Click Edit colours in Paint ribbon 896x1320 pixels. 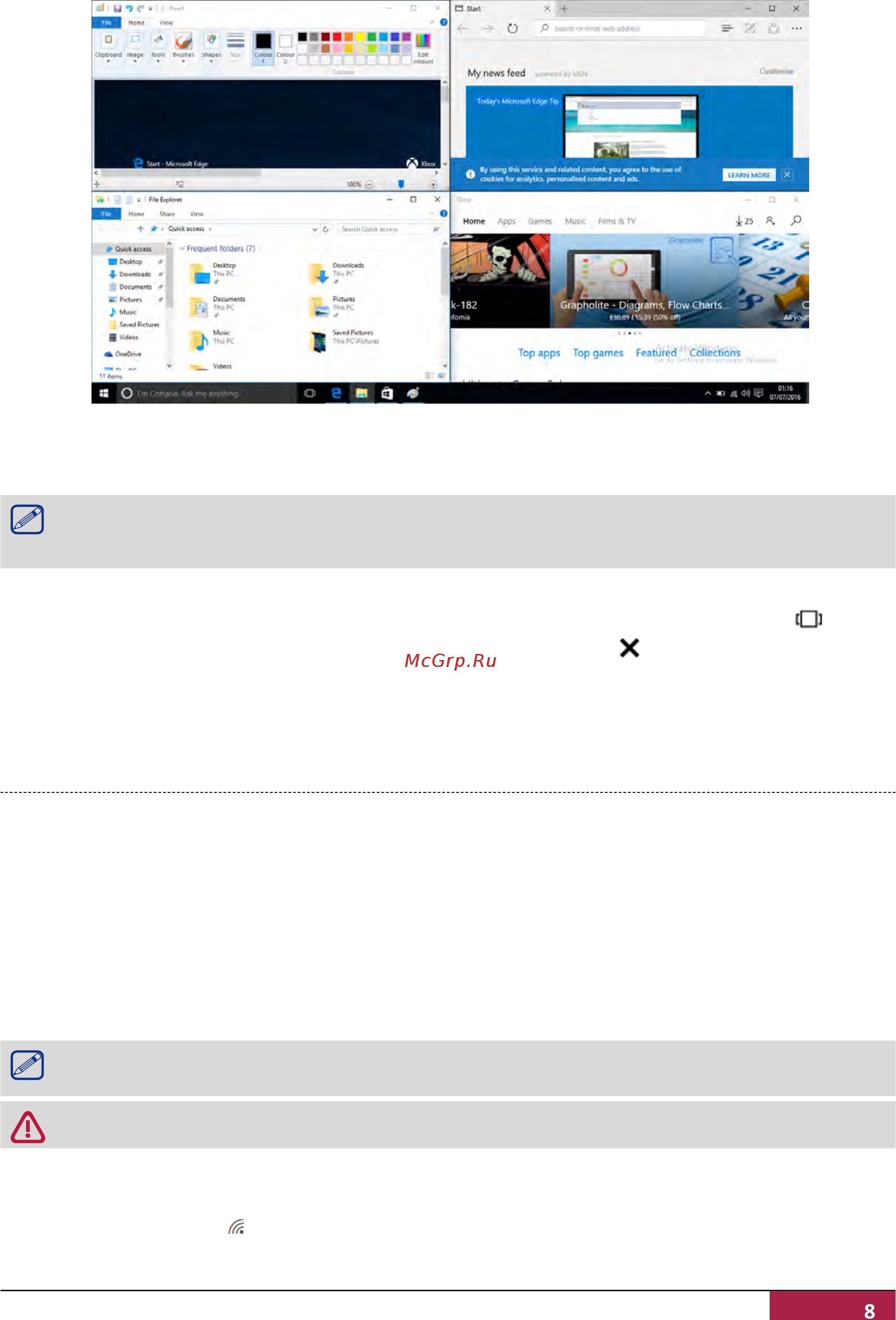point(423,48)
